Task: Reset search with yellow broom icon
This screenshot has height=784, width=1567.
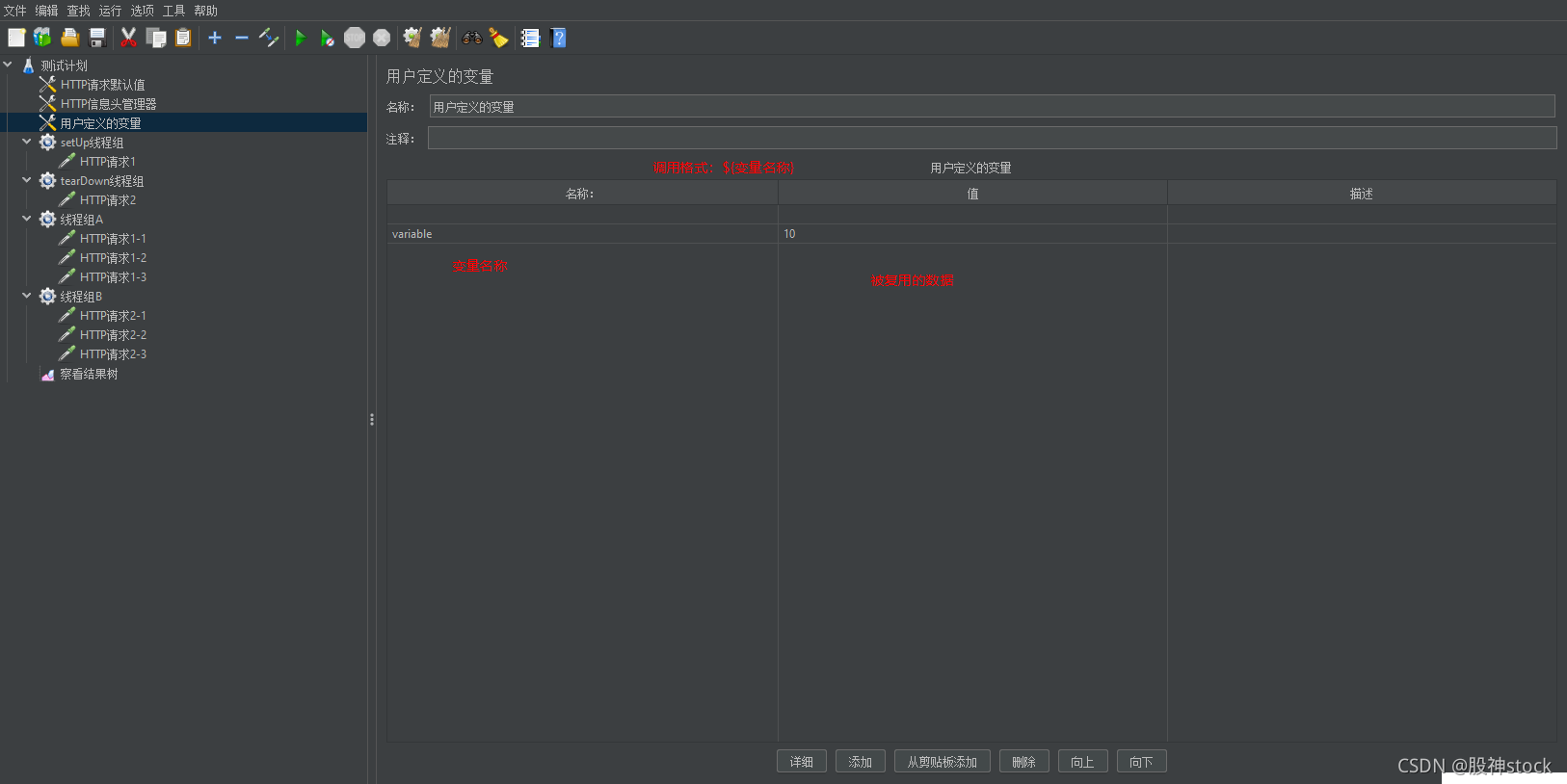Action: 498,38
